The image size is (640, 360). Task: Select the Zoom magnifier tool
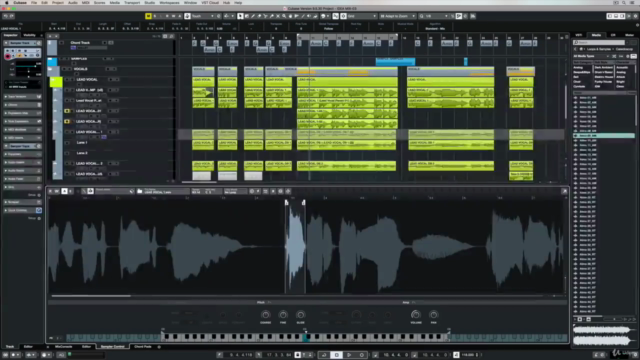coord(284,16)
